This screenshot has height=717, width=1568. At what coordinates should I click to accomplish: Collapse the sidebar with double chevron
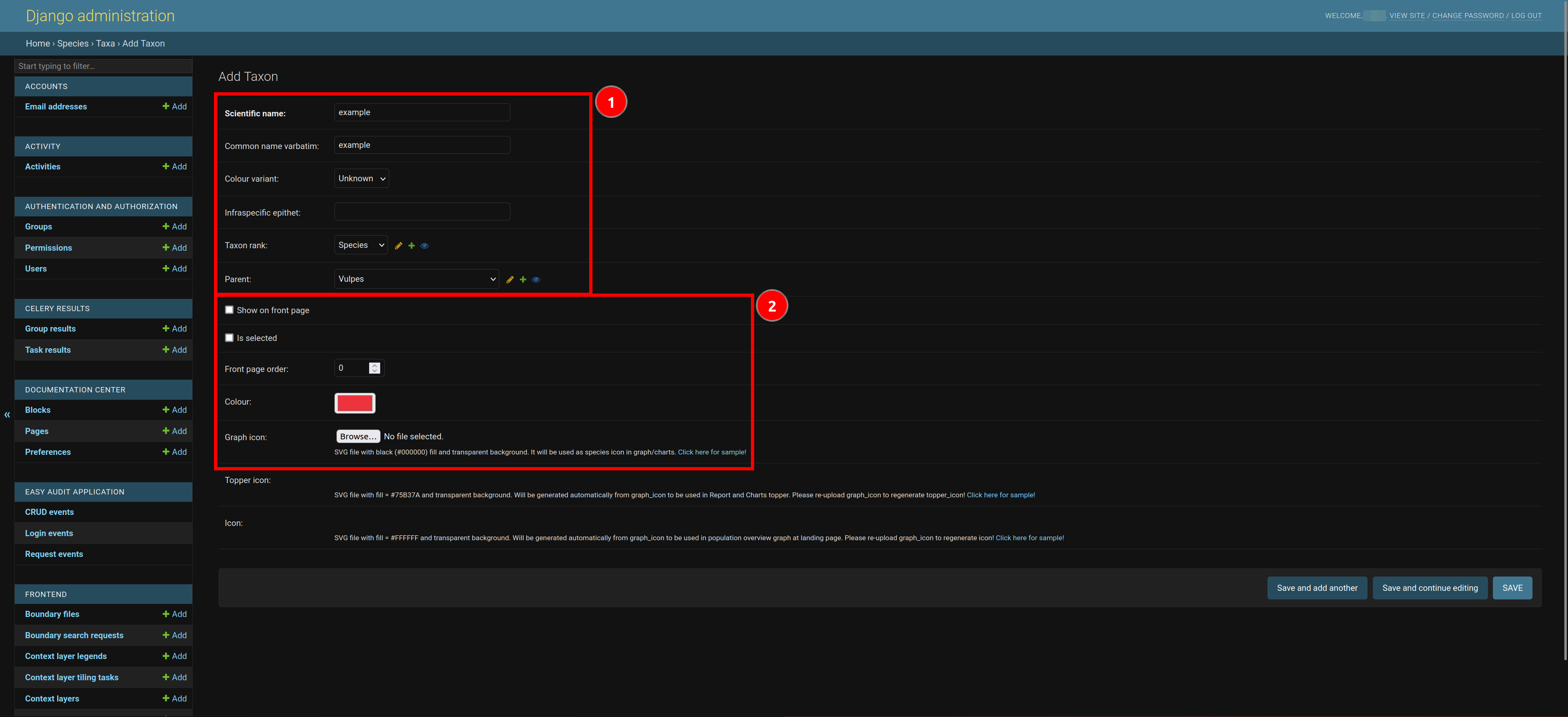tap(7, 414)
